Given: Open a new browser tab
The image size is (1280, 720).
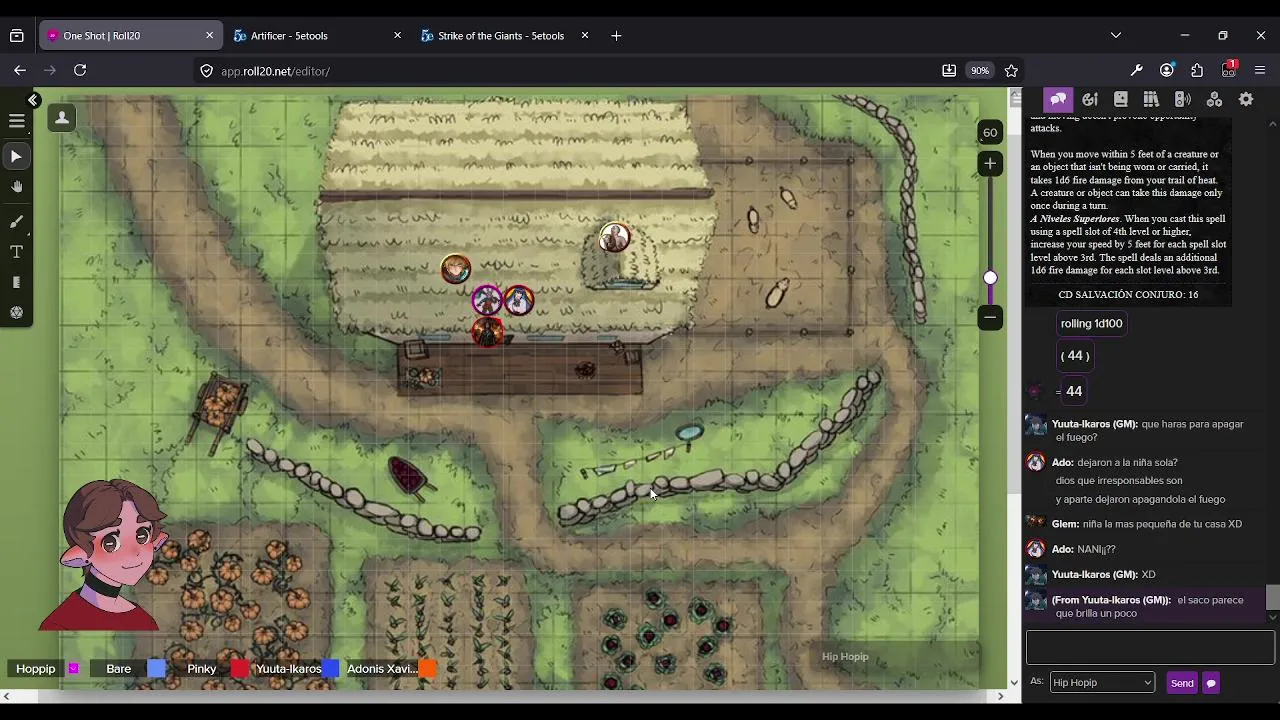Looking at the screenshot, I should click(x=616, y=36).
